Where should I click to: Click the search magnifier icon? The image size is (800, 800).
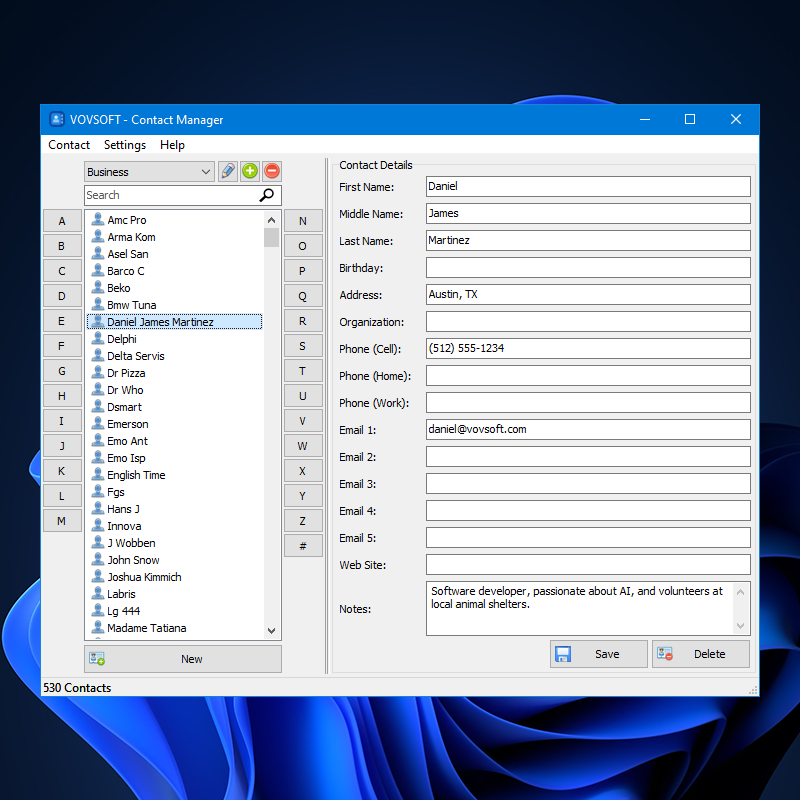click(268, 195)
